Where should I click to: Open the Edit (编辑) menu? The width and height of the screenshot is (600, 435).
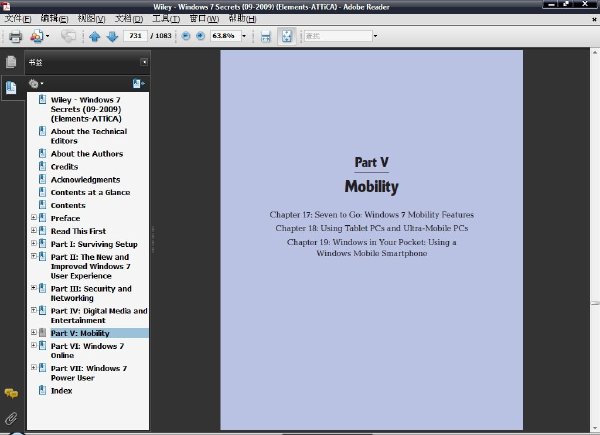pyautogui.click(x=54, y=19)
